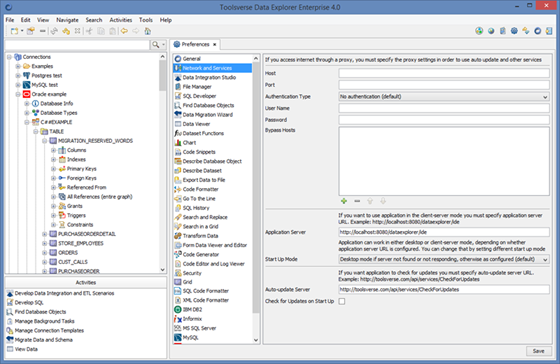560x364 pixels.
Task: Click the Save button
Action: 539,351
